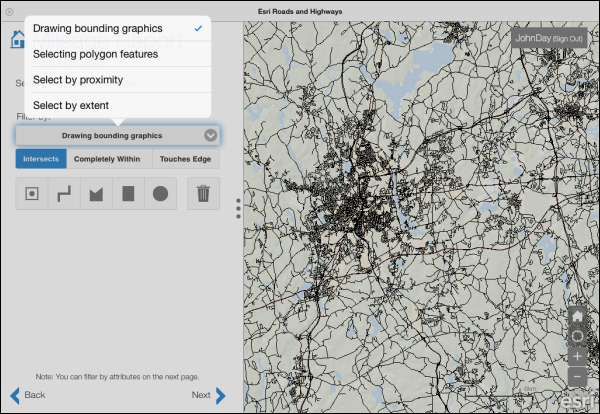Click the map home extent button

(x=577, y=317)
